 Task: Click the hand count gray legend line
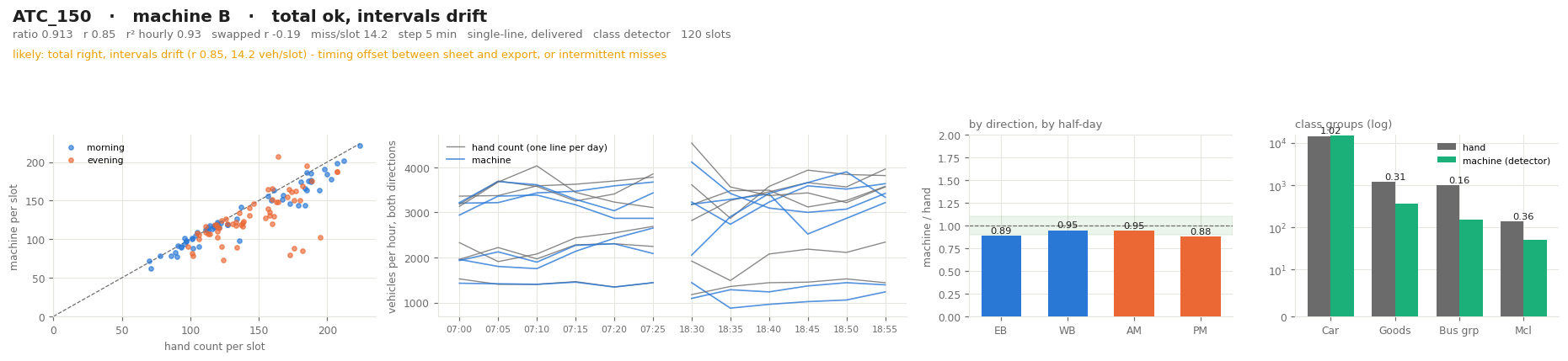[456, 147]
